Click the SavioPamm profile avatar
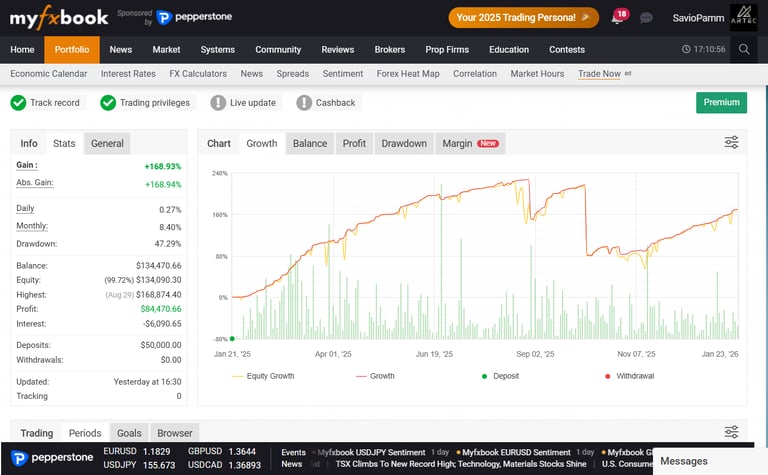Screen dimensions: 768x475 click(x=743, y=18)
